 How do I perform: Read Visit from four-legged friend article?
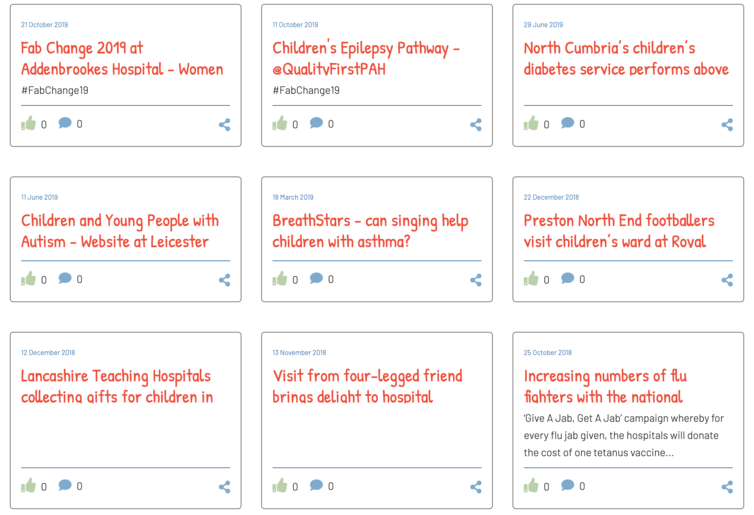(x=367, y=387)
